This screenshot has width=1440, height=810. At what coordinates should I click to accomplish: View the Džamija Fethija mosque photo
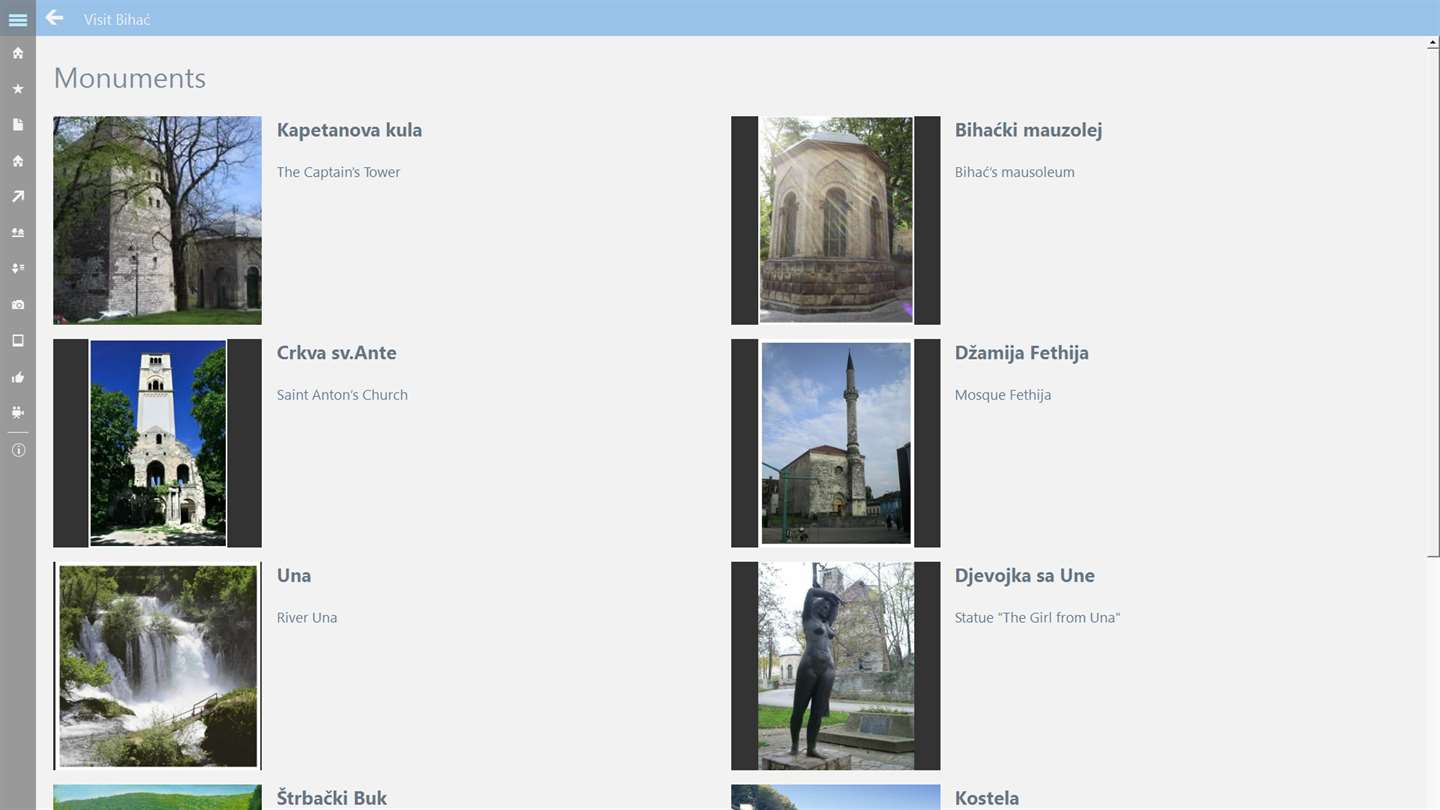[x=836, y=443]
